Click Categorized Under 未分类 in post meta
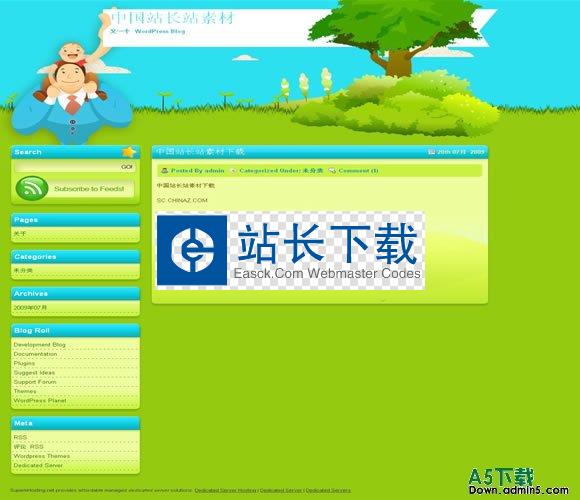 pos(281,170)
